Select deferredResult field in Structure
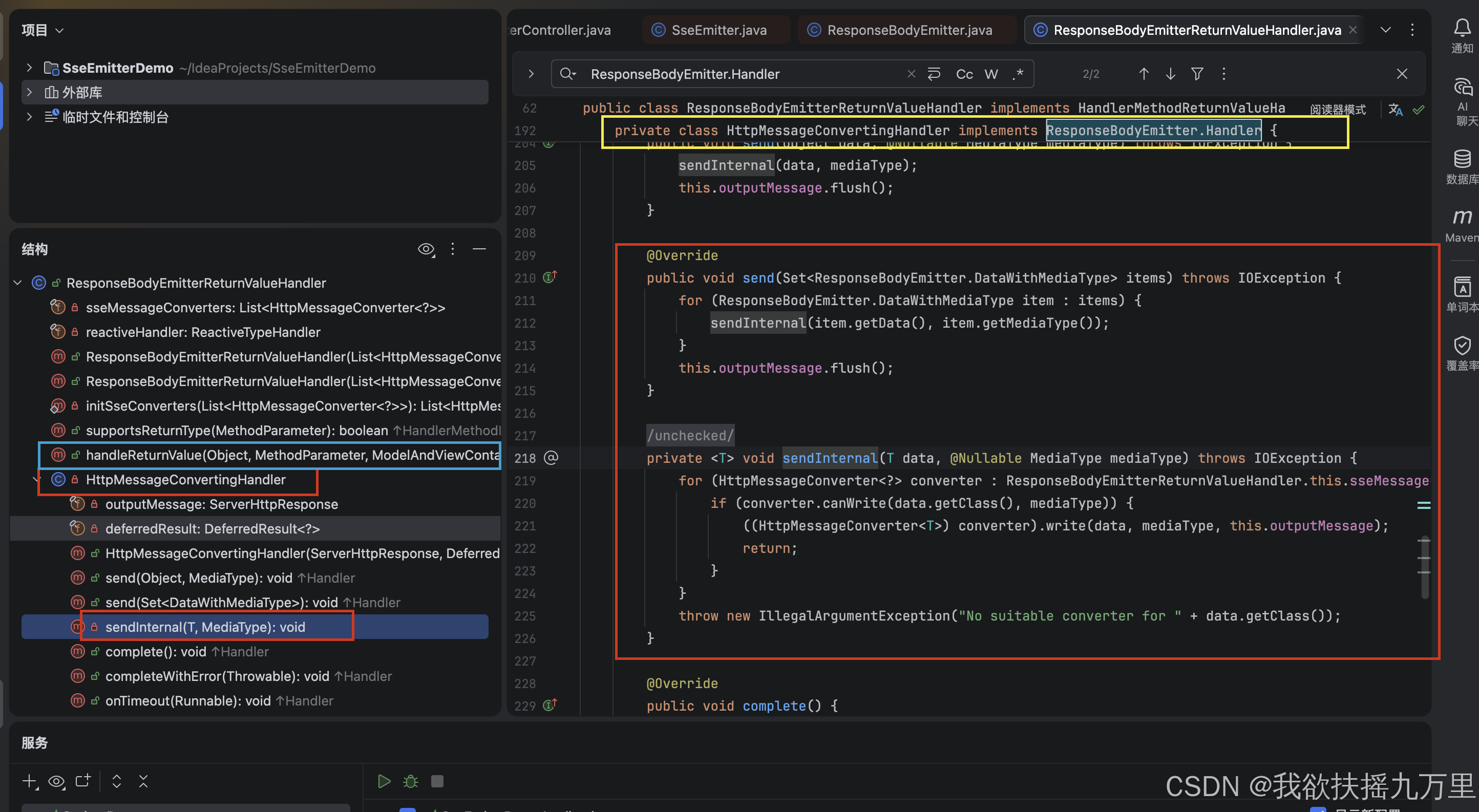 255,528
